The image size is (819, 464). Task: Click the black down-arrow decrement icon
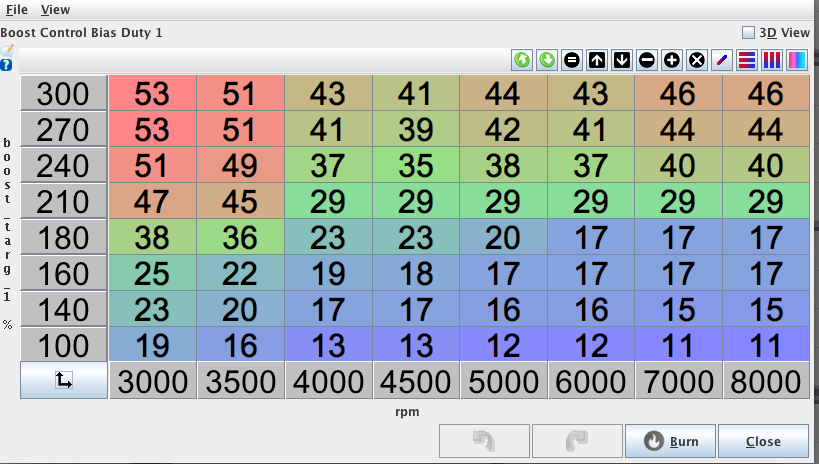(621, 60)
